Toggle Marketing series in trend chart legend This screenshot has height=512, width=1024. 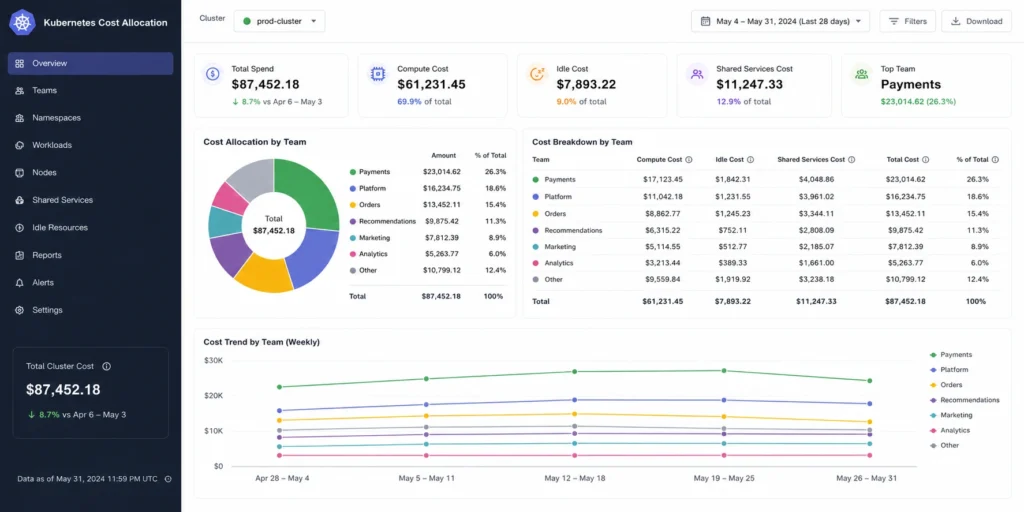[951, 415]
